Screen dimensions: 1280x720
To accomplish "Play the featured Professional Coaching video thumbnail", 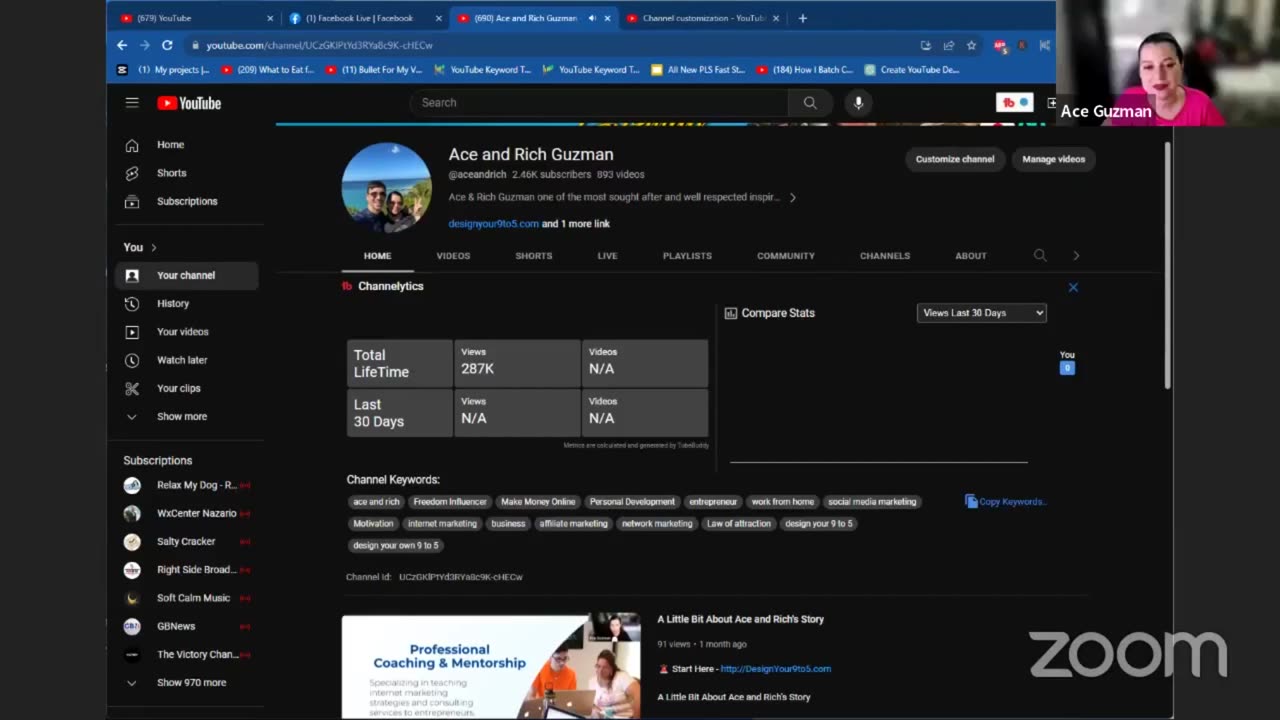I will point(491,666).
